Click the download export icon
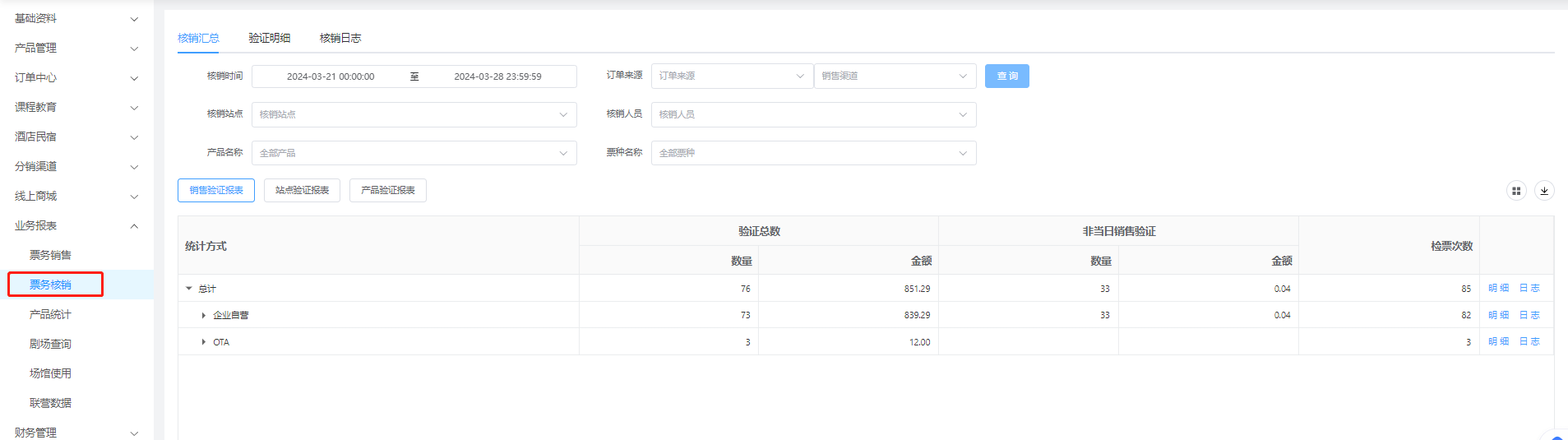 [x=1544, y=191]
